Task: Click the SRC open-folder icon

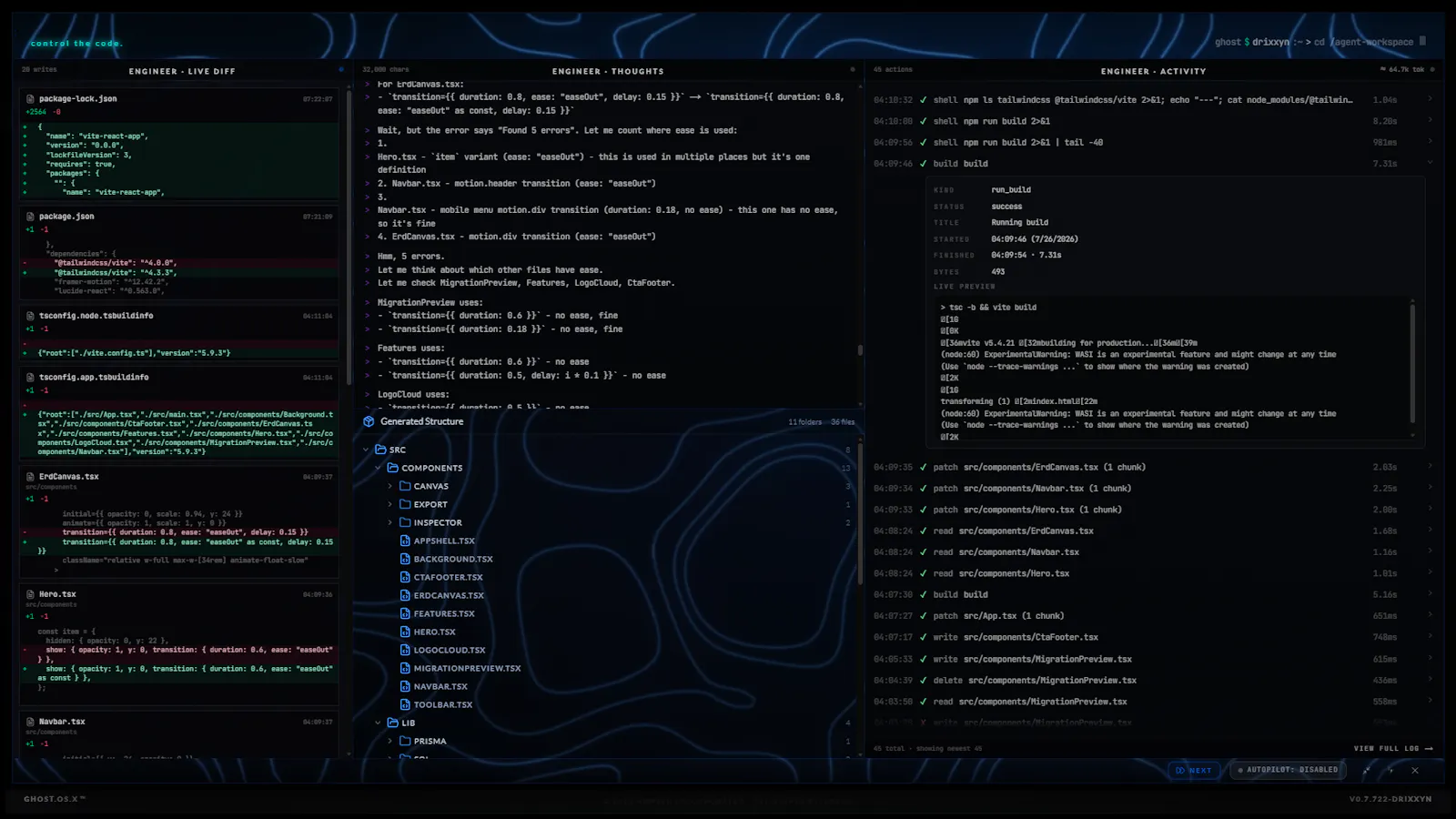Action: (381, 450)
